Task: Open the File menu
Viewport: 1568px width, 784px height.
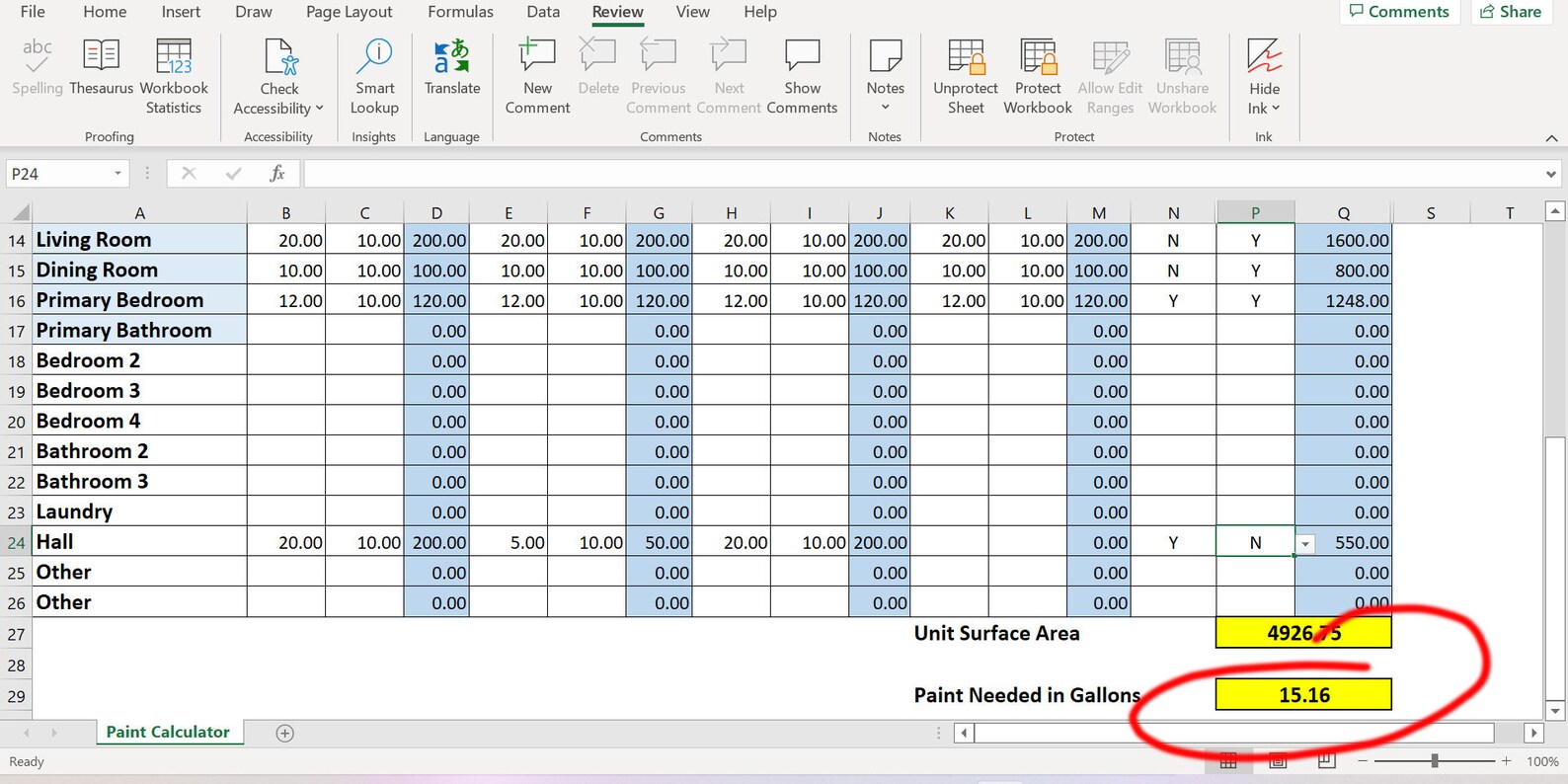Action: (x=33, y=12)
